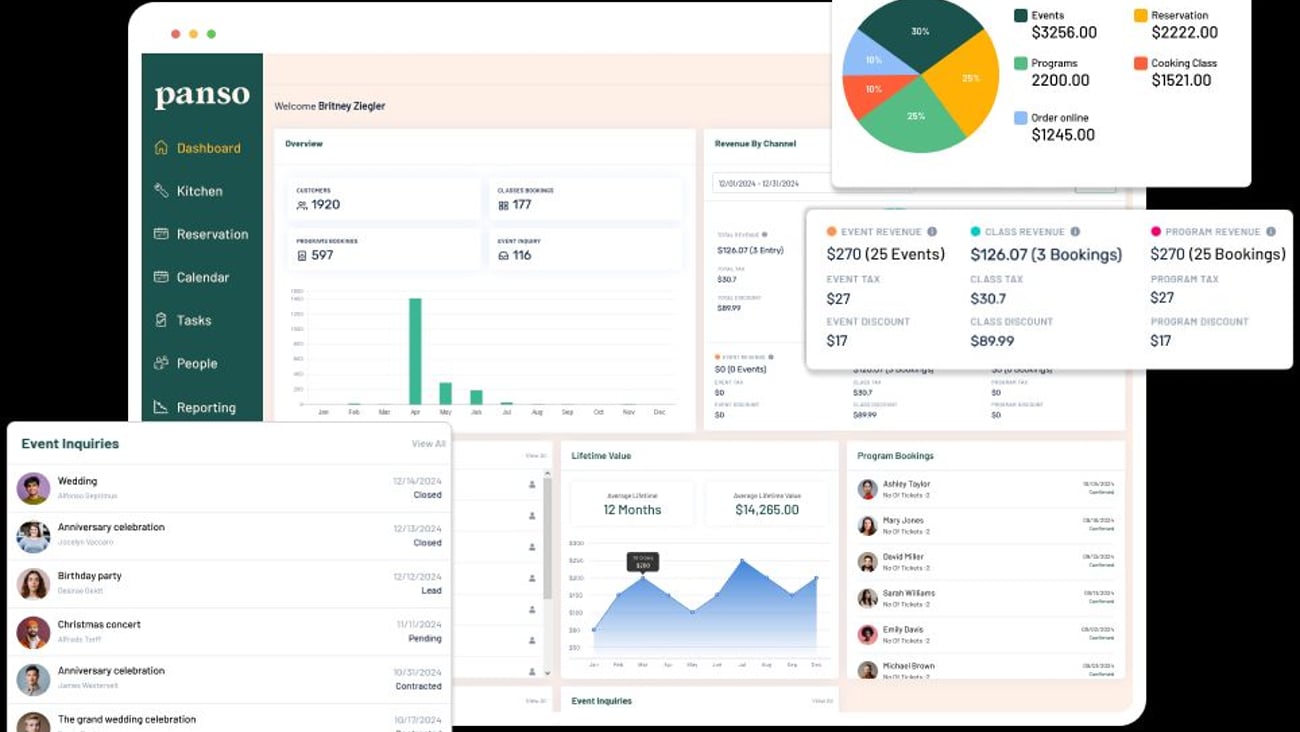Click the Reservation sidebar icon
The height and width of the screenshot is (732, 1300).
coord(161,234)
